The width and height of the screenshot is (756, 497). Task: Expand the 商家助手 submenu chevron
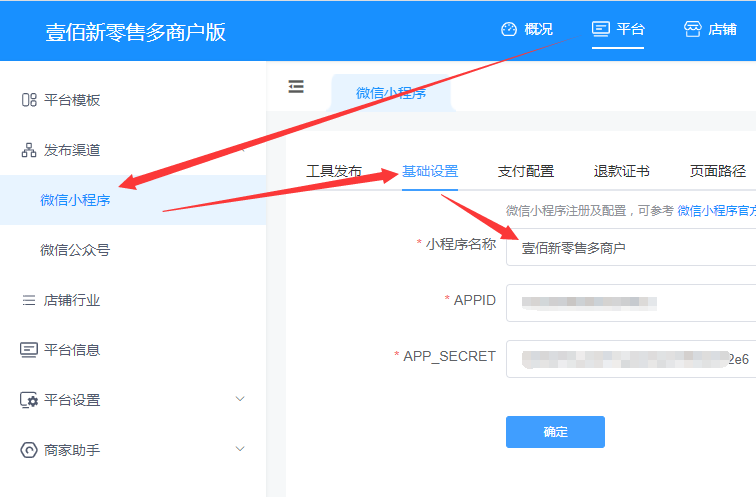[240, 449]
